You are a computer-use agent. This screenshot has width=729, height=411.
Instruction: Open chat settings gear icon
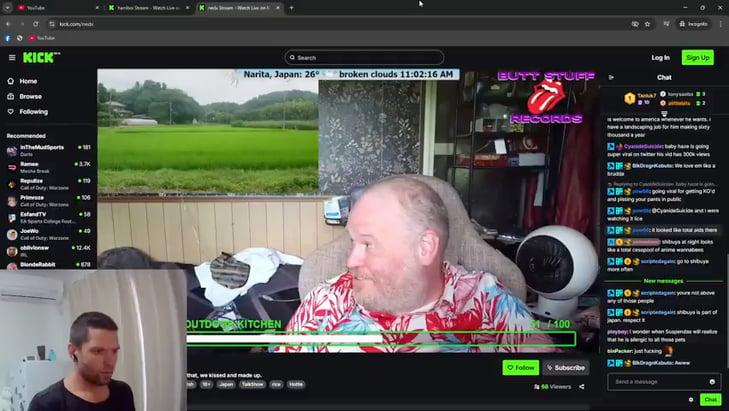691,399
